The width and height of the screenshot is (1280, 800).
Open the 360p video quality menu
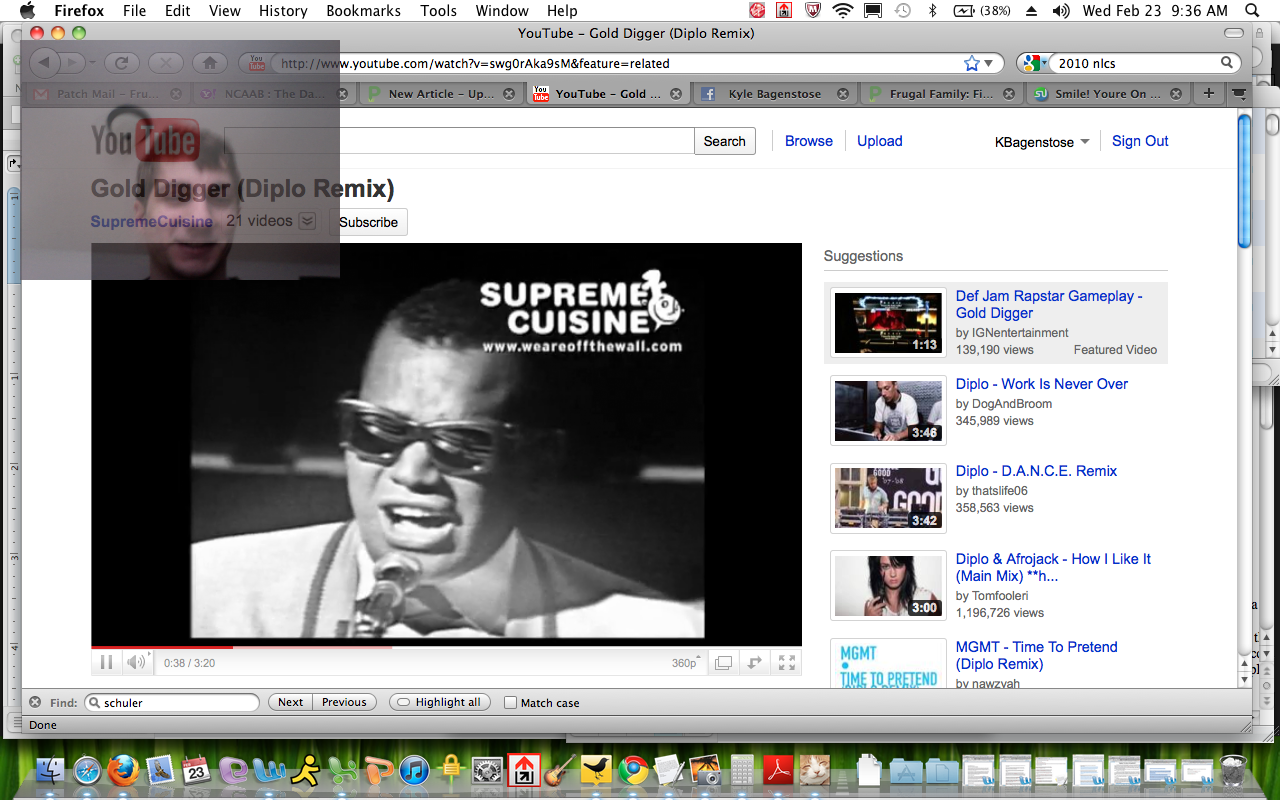[x=688, y=662]
